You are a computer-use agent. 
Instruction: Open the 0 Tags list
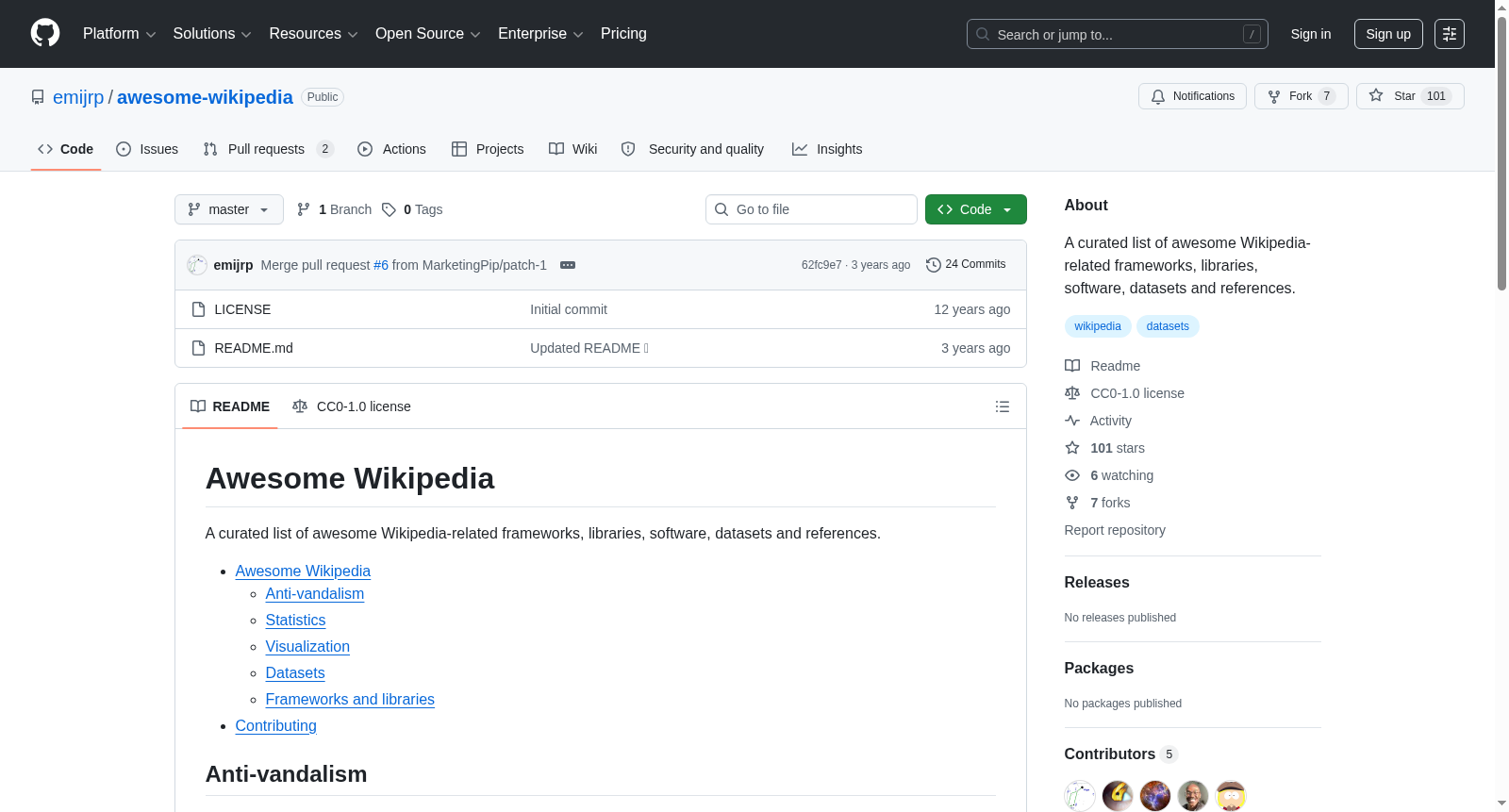[412, 209]
